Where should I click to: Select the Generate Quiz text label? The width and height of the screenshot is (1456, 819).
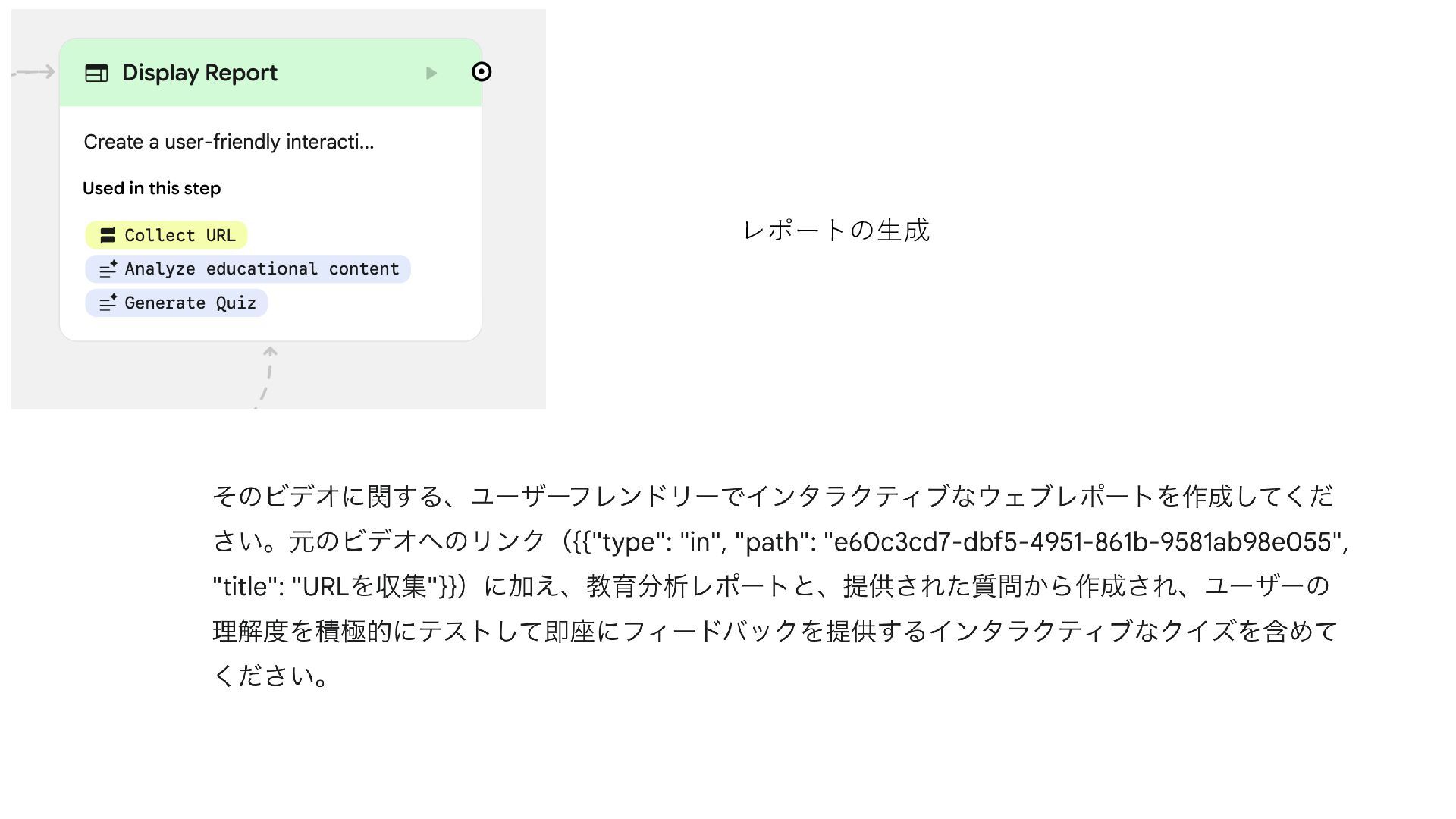pos(190,303)
